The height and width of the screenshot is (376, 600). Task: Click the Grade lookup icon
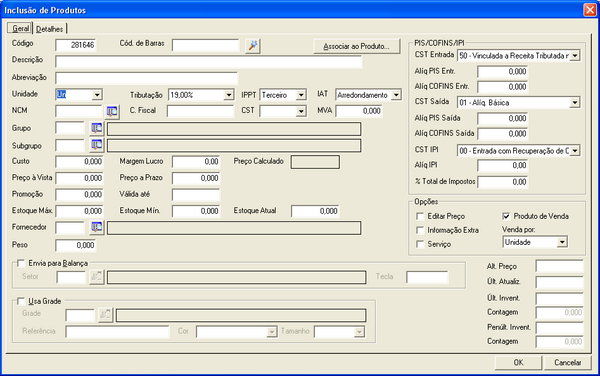point(105,315)
